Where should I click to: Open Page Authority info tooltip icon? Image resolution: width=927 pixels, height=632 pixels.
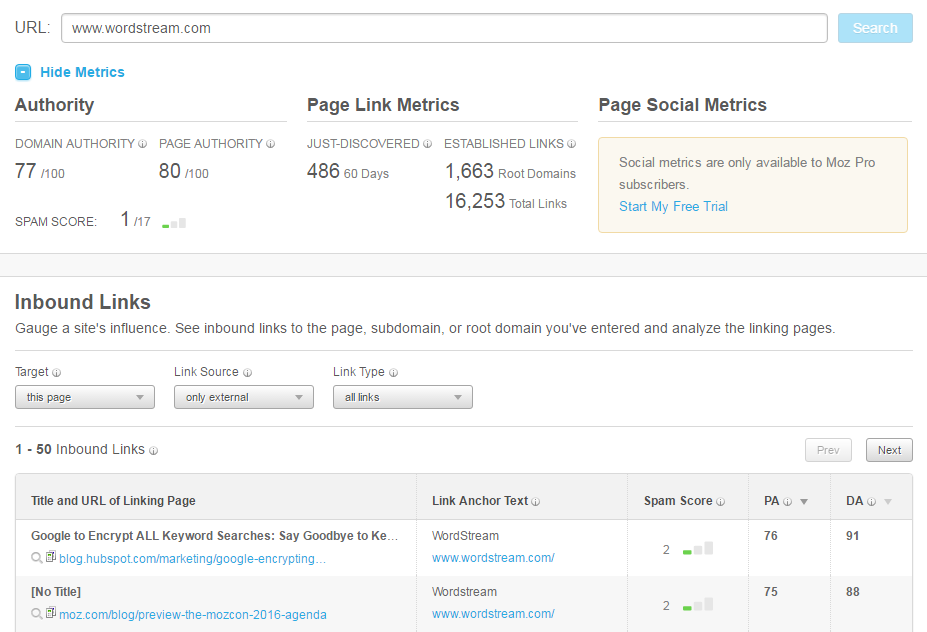coord(270,144)
